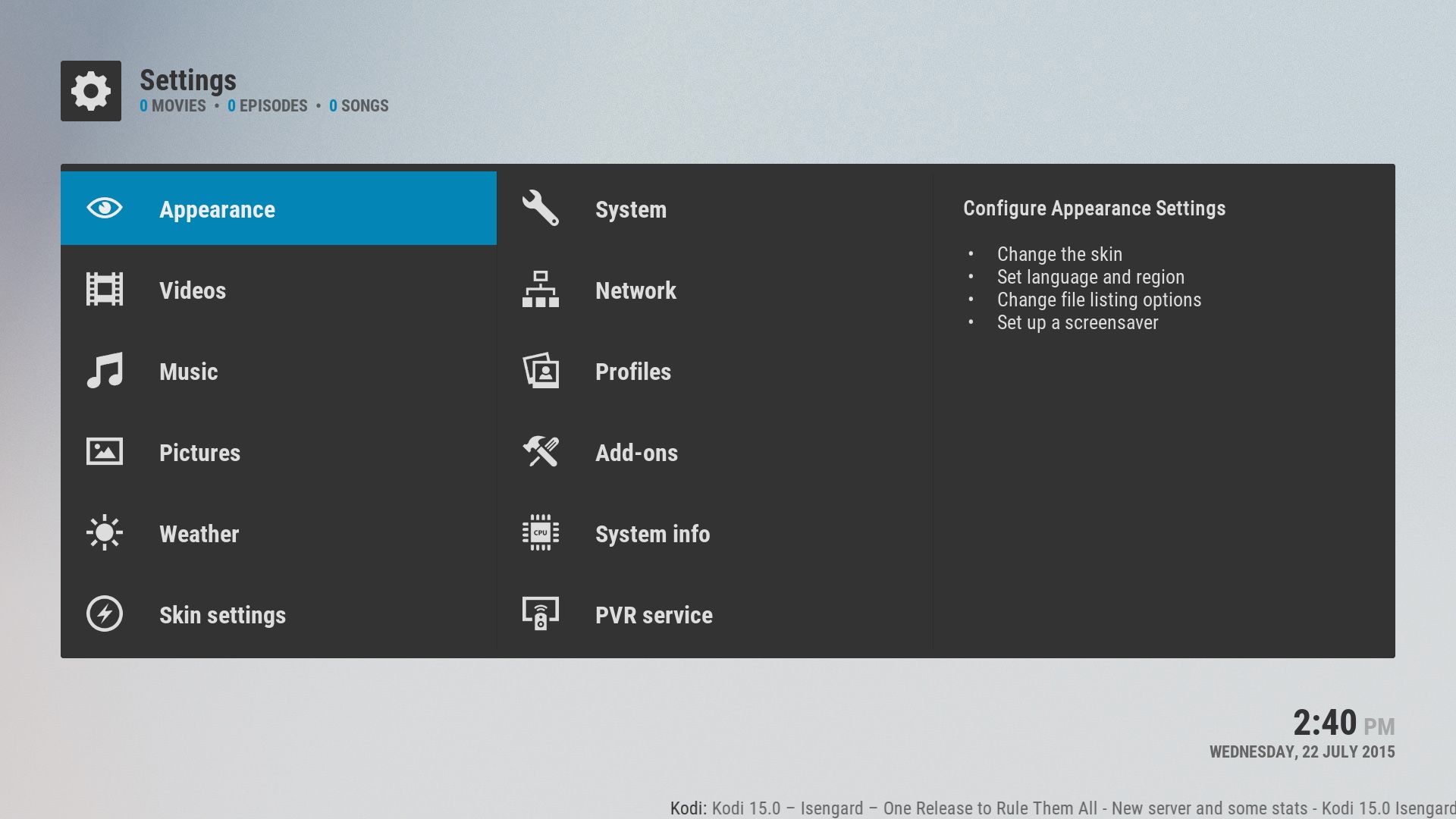Go to System info label

652,534
